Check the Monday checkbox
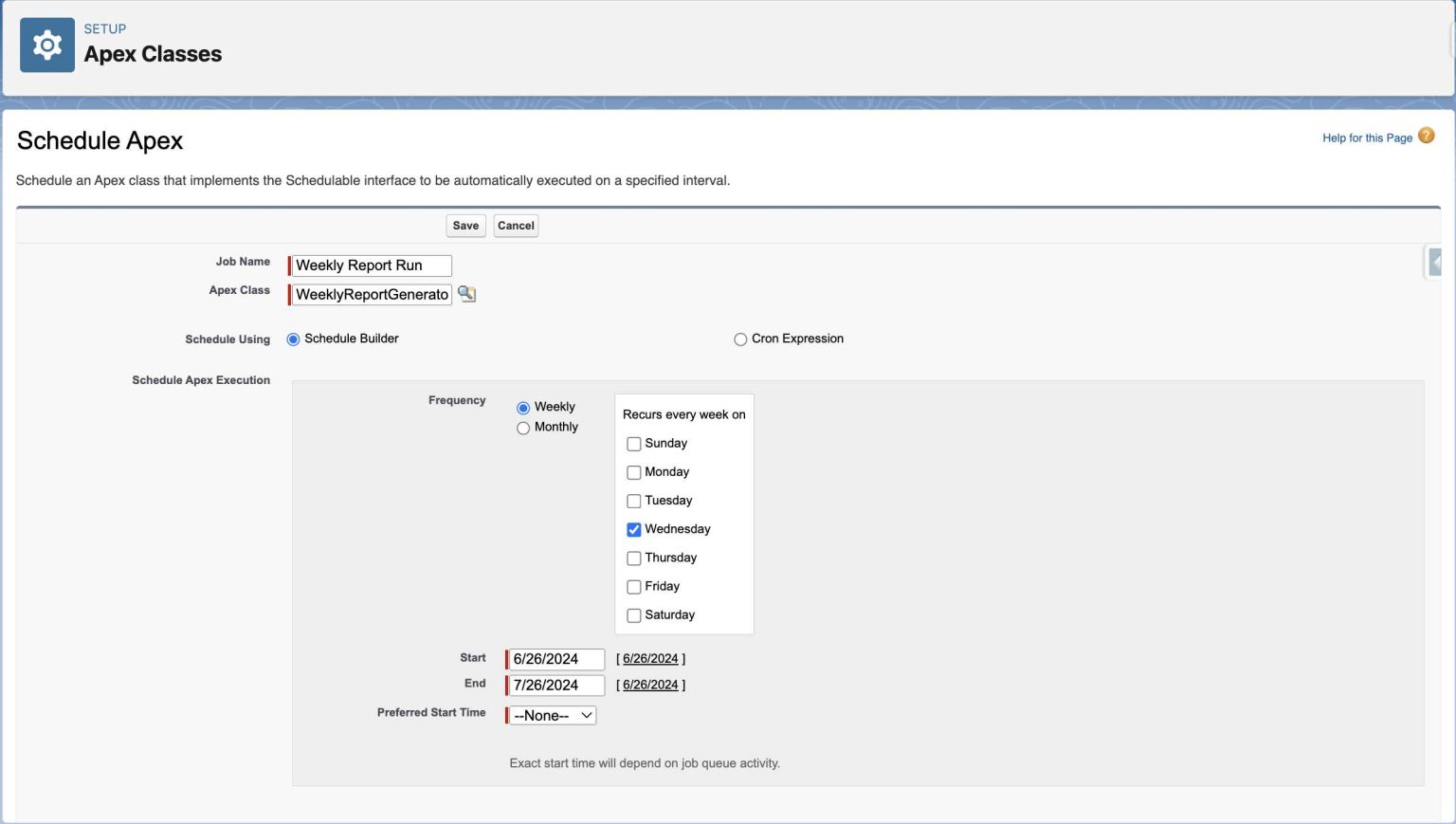 tap(633, 472)
